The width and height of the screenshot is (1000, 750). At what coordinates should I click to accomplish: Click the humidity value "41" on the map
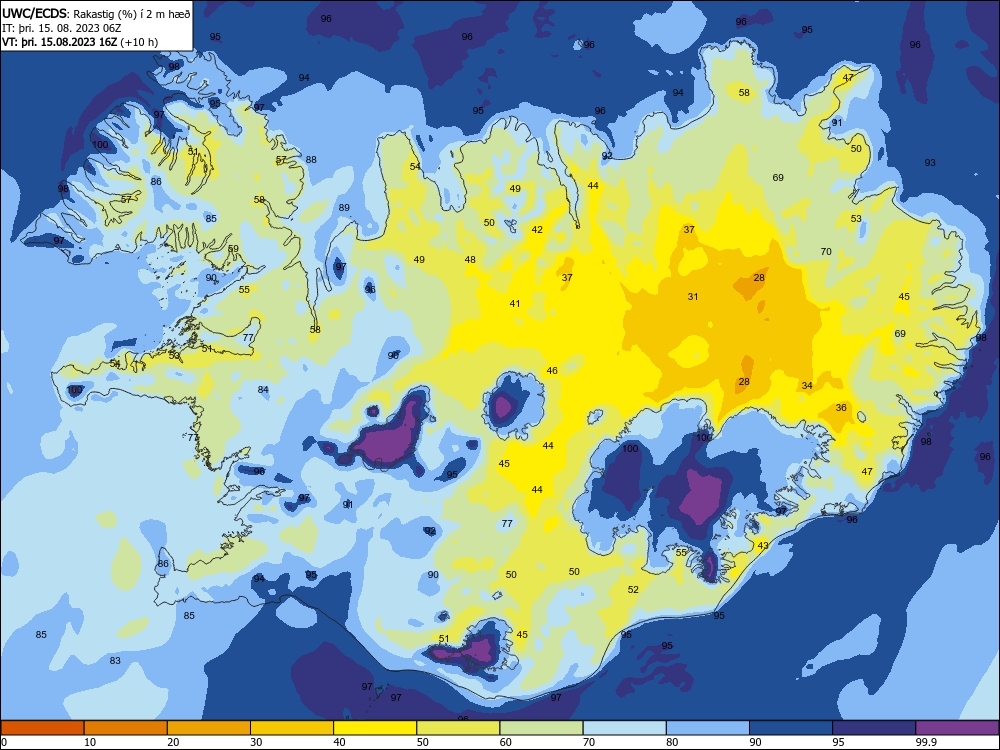click(x=515, y=304)
